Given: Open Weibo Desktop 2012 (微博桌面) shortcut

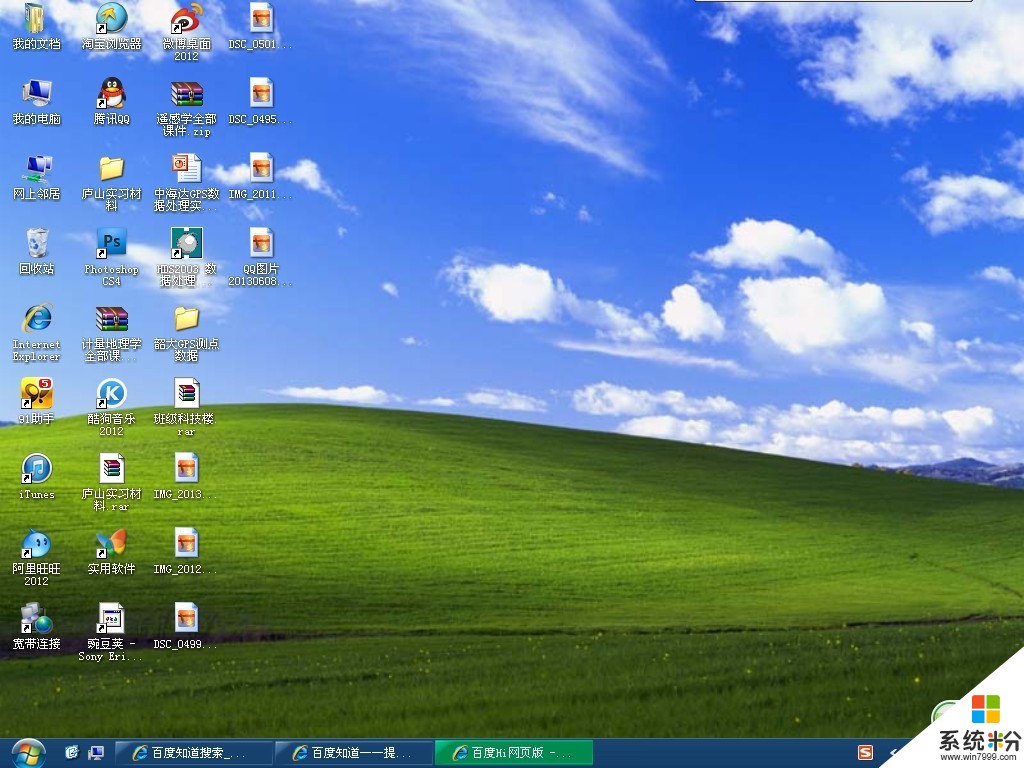Looking at the screenshot, I should click(186, 19).
